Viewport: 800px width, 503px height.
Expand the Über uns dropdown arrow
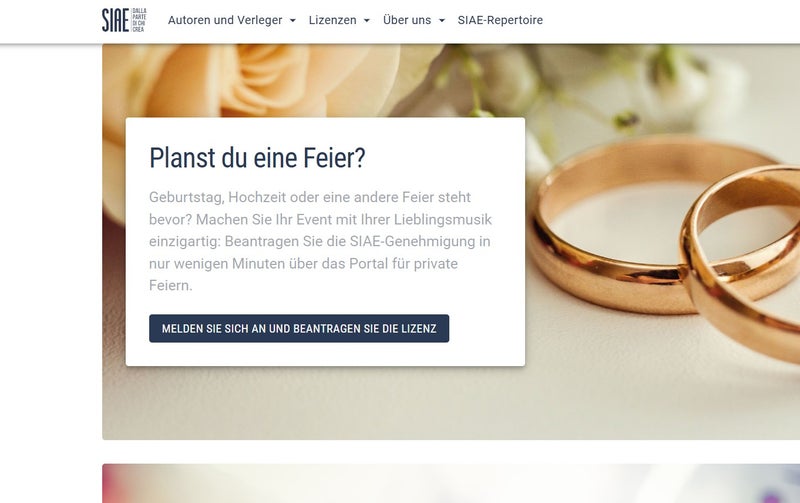(x=442, y=20)
